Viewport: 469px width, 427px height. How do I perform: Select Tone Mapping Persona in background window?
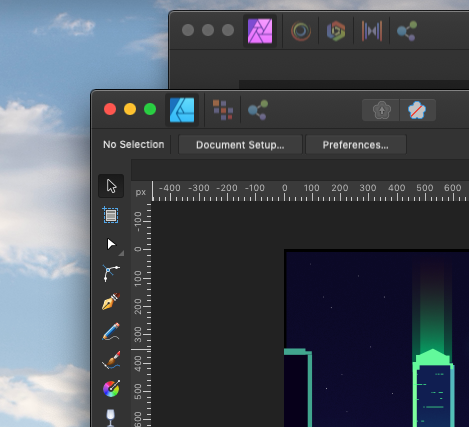pyautogui.click(x=372, y=31)
